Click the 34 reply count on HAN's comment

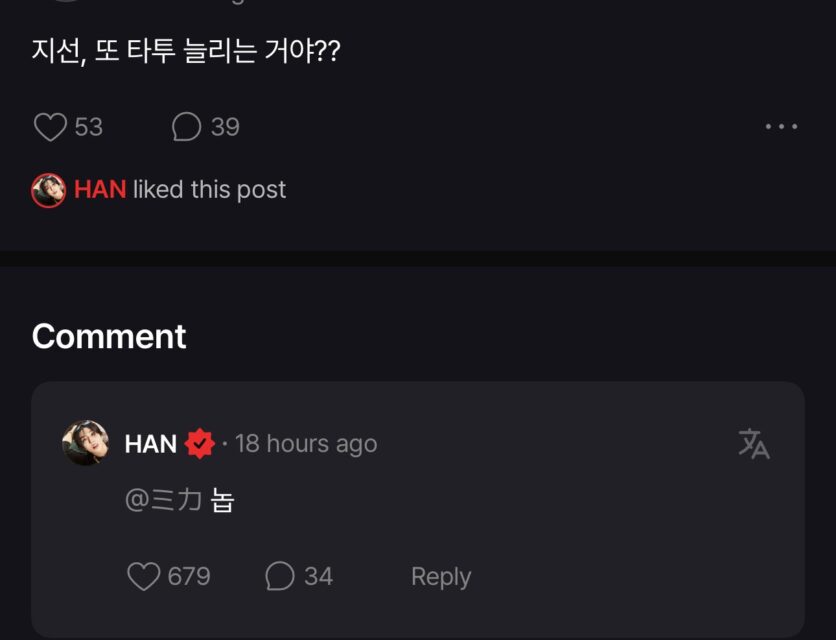pos(318,576)
